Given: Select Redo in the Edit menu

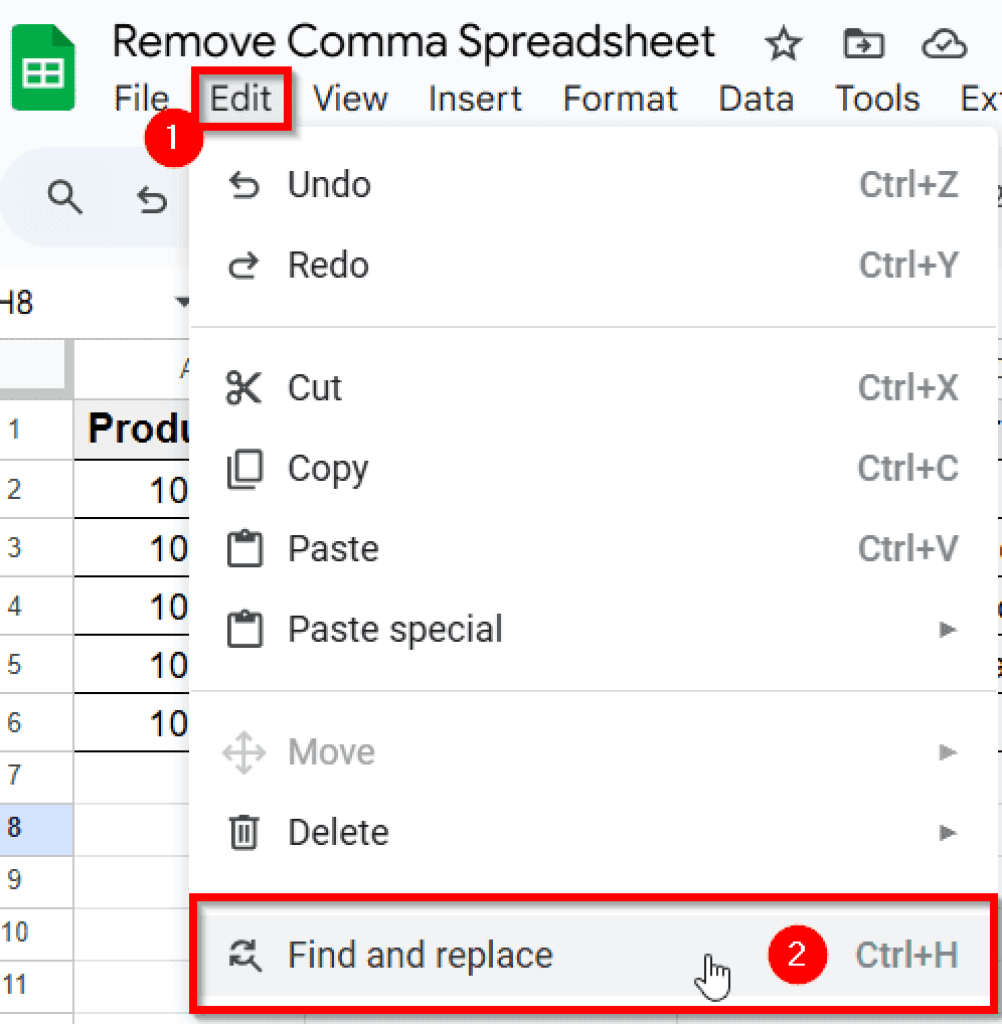Looking at the screenshot, I should [x=328, y=265].
